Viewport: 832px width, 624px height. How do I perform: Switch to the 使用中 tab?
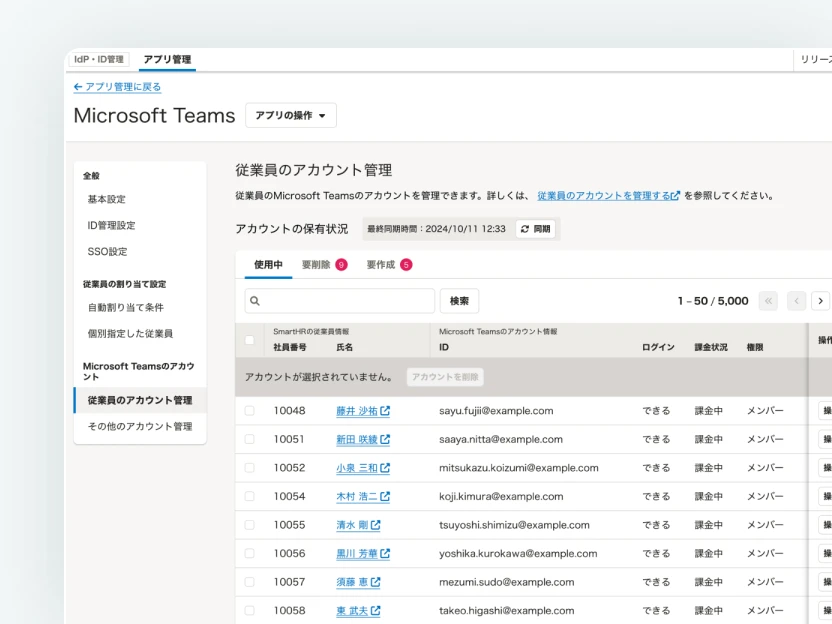tap(268, 265)
